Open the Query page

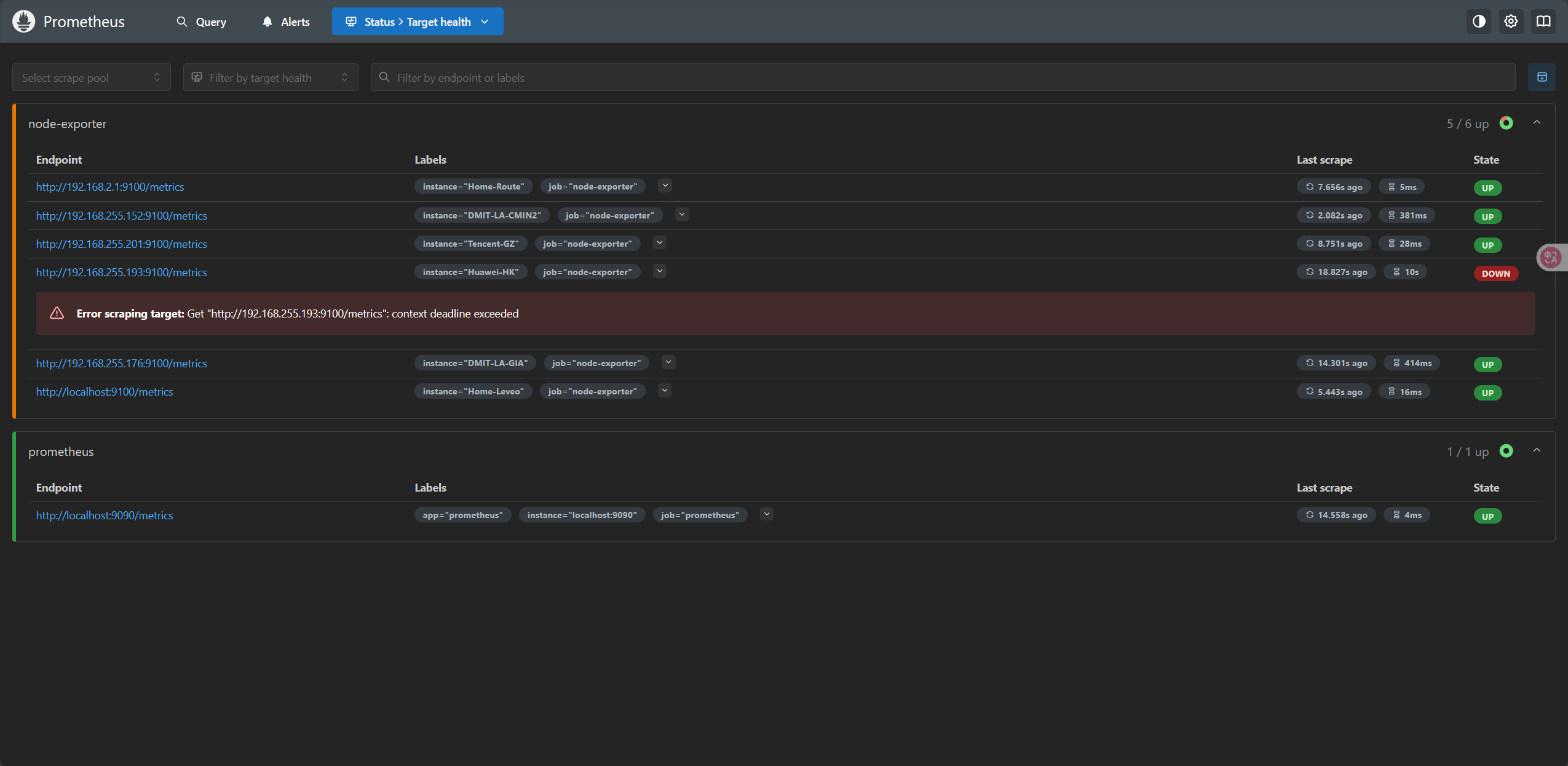[202, 22]
